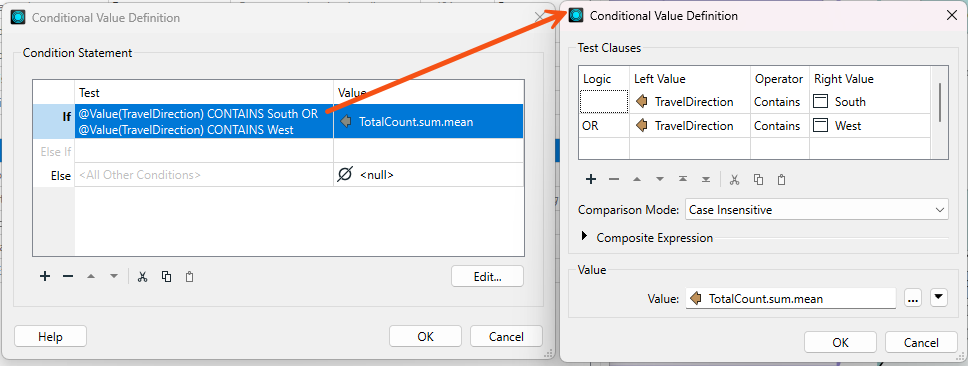Add a condition row in Condition Statement

(44, 277)
